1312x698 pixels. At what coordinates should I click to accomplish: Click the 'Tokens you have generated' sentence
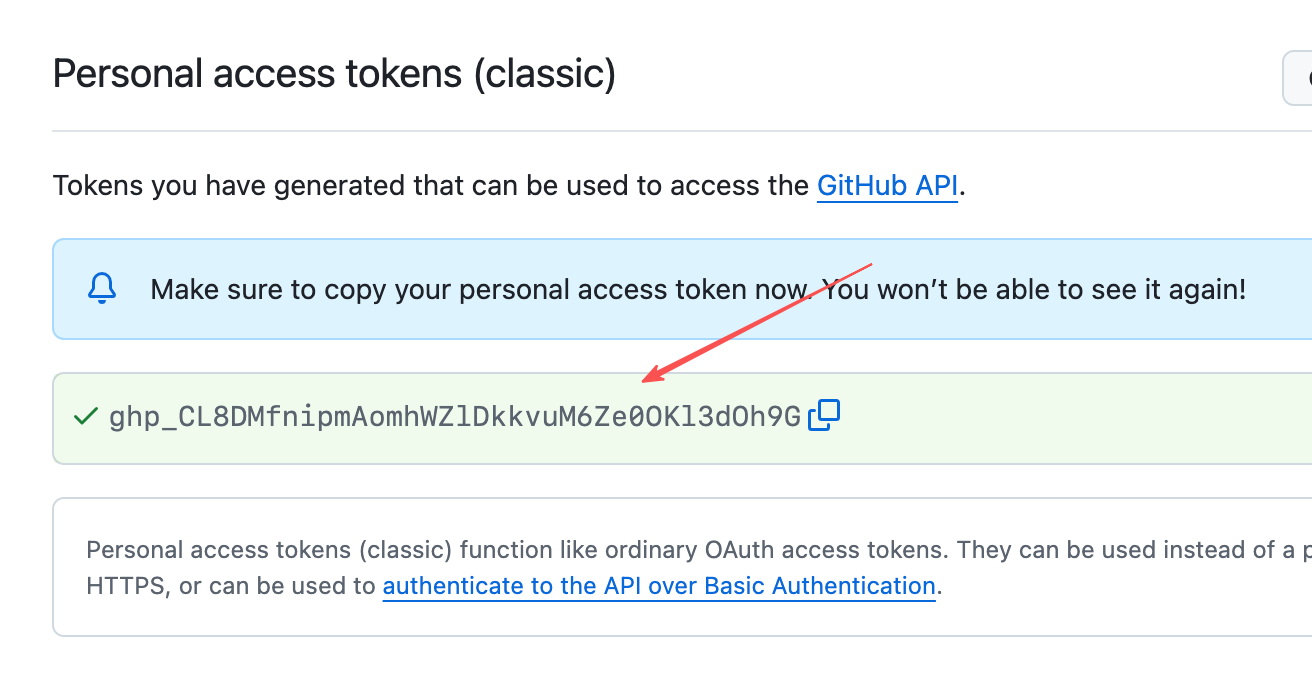(x=430, y=186)
